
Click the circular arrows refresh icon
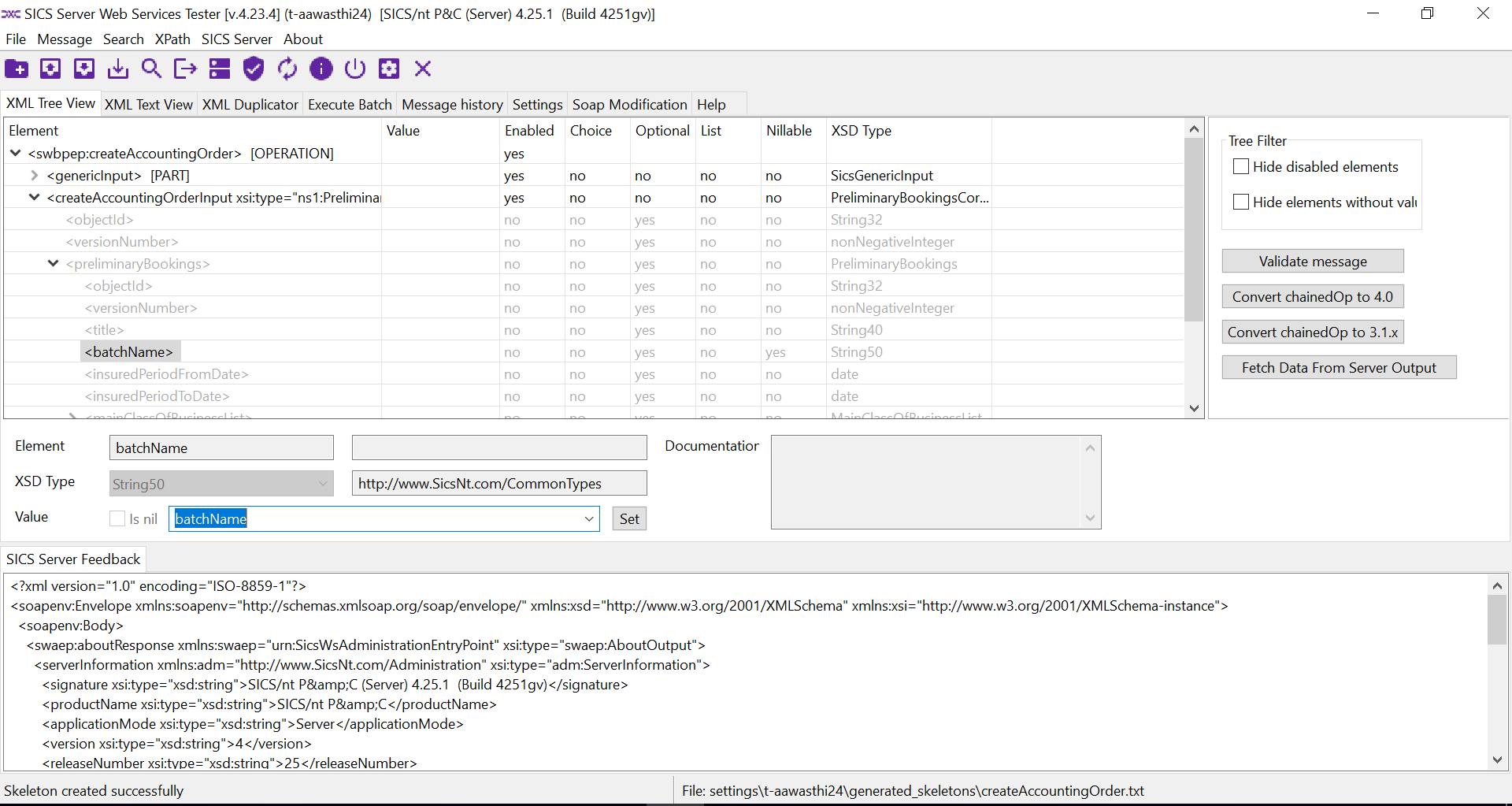point(287,69)
